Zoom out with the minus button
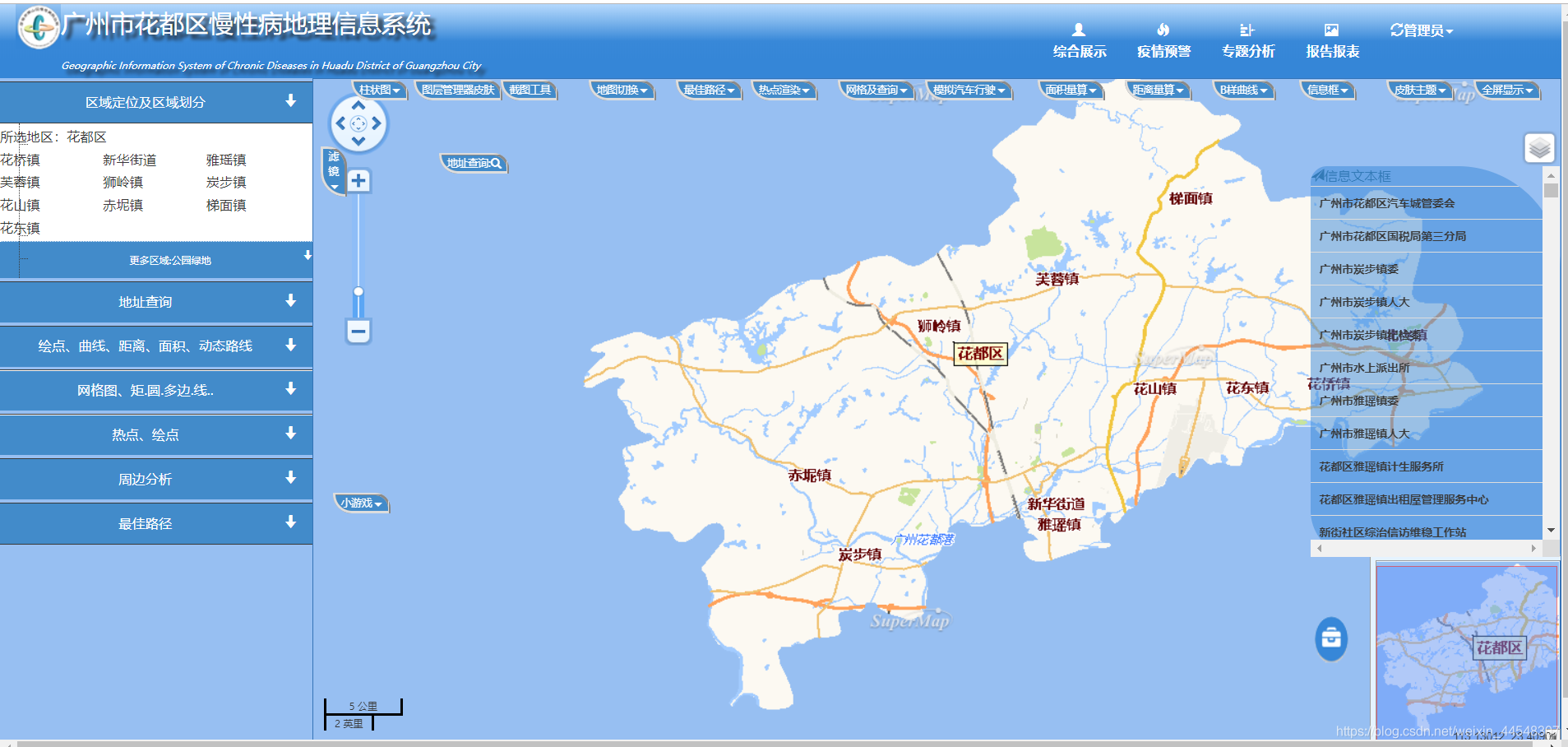This screenshot has width=1568, height=747. coord(358,332)
